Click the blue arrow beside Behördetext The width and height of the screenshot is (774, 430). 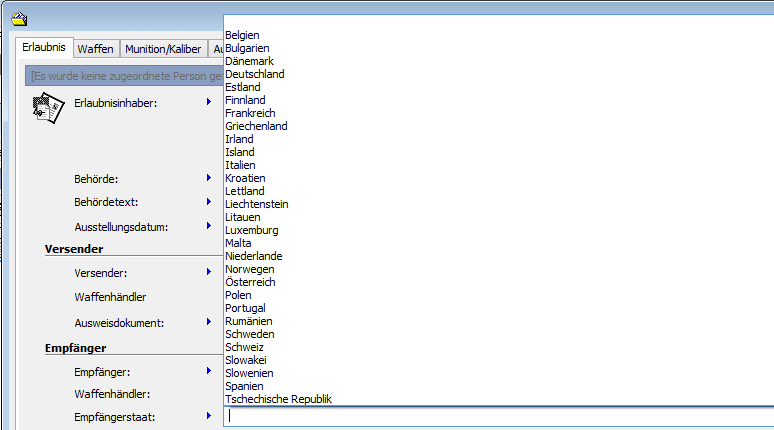(x=209, y=202)
